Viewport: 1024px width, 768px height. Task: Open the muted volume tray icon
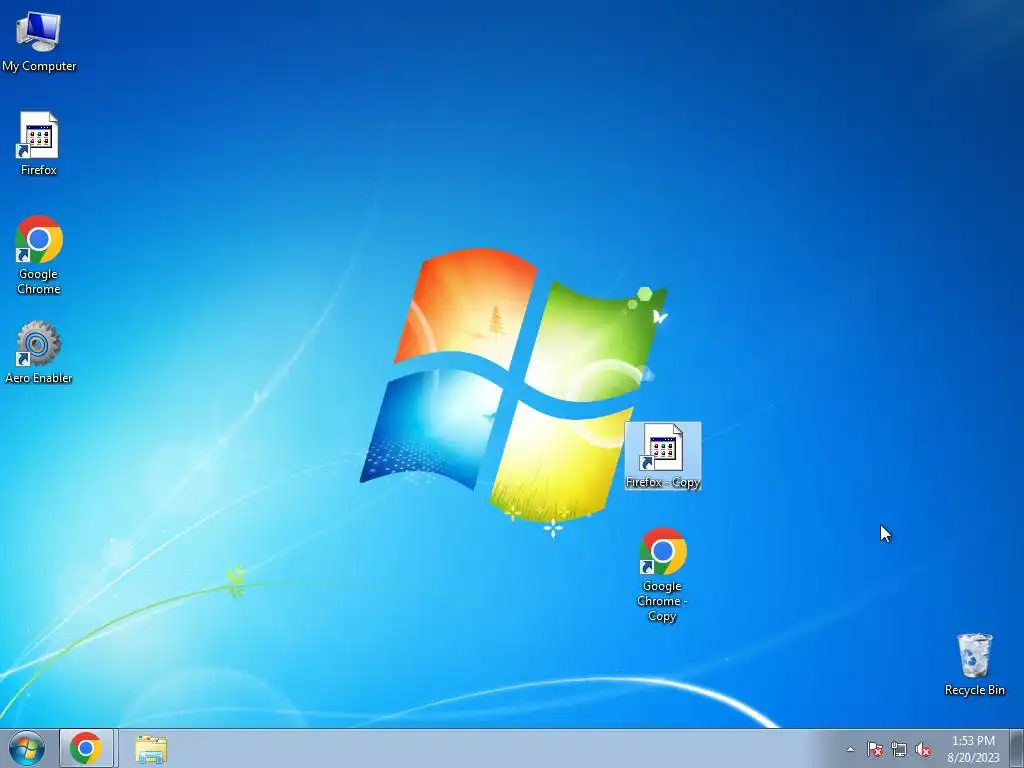(x=923, y=749)
